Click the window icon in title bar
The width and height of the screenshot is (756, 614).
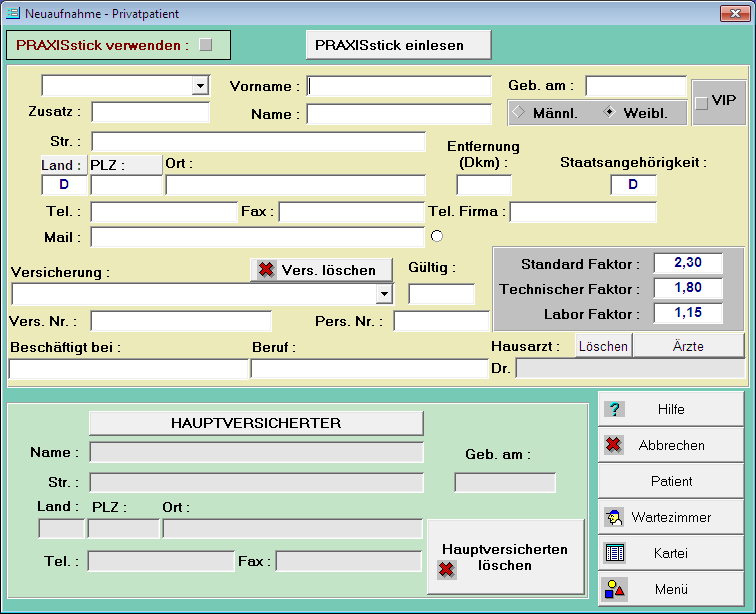(13, 13)
